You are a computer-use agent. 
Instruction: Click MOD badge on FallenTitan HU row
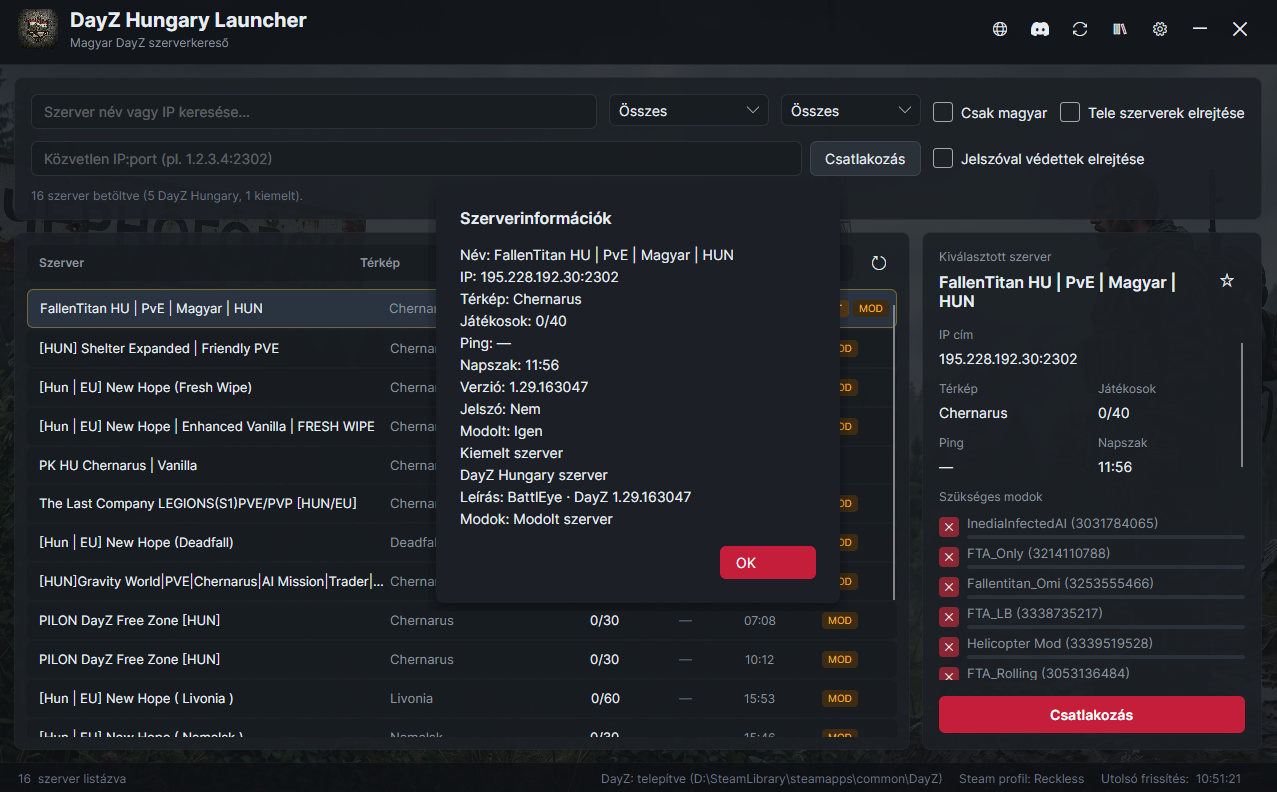(x=871, y=309)
